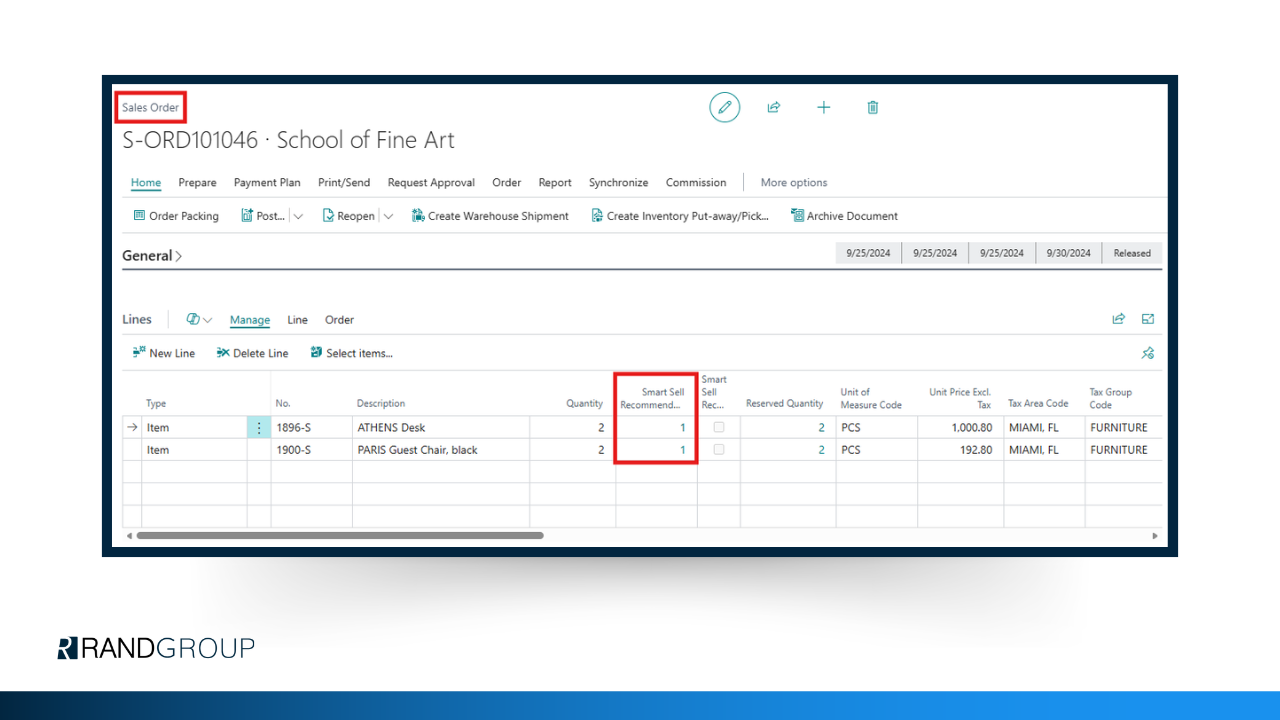Click the row selector arrow on ATHENS Desk row

(x=131, y=428)
